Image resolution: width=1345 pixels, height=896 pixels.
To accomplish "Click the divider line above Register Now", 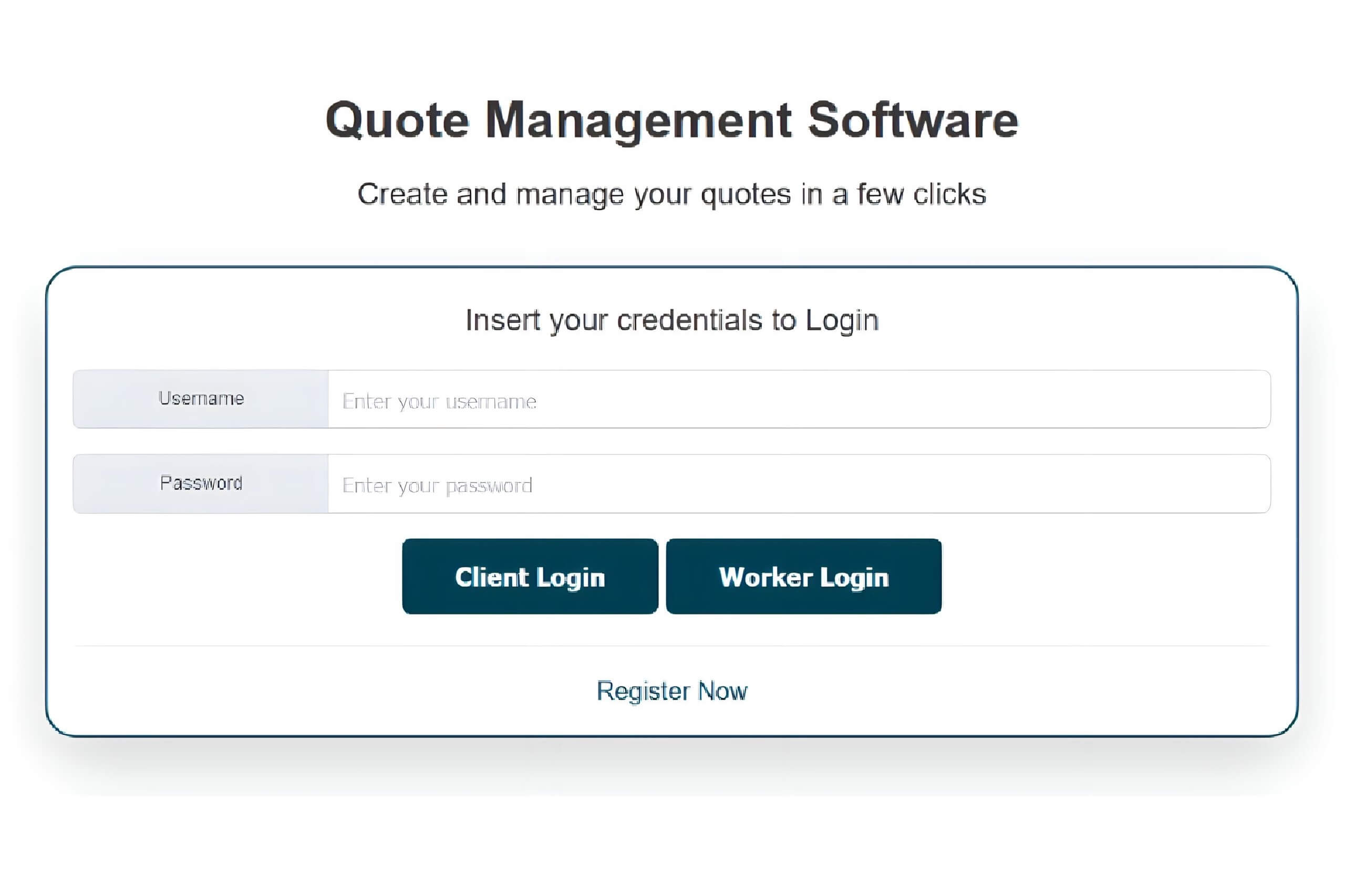I will [x=671, y=645].
